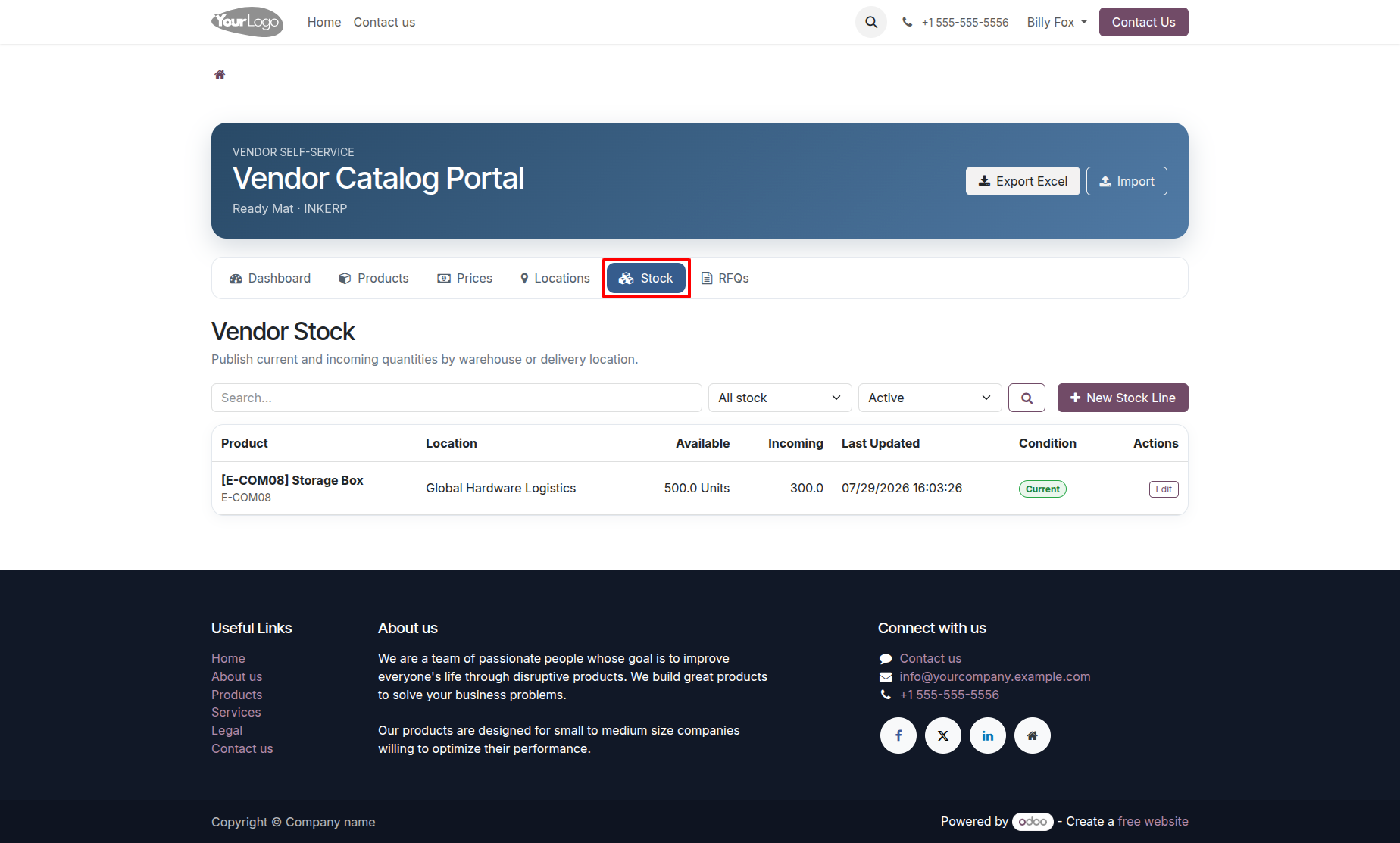This screenshot has width=1400, height=843.
Task: Click the free website link
Action: tap(1153, 821)
